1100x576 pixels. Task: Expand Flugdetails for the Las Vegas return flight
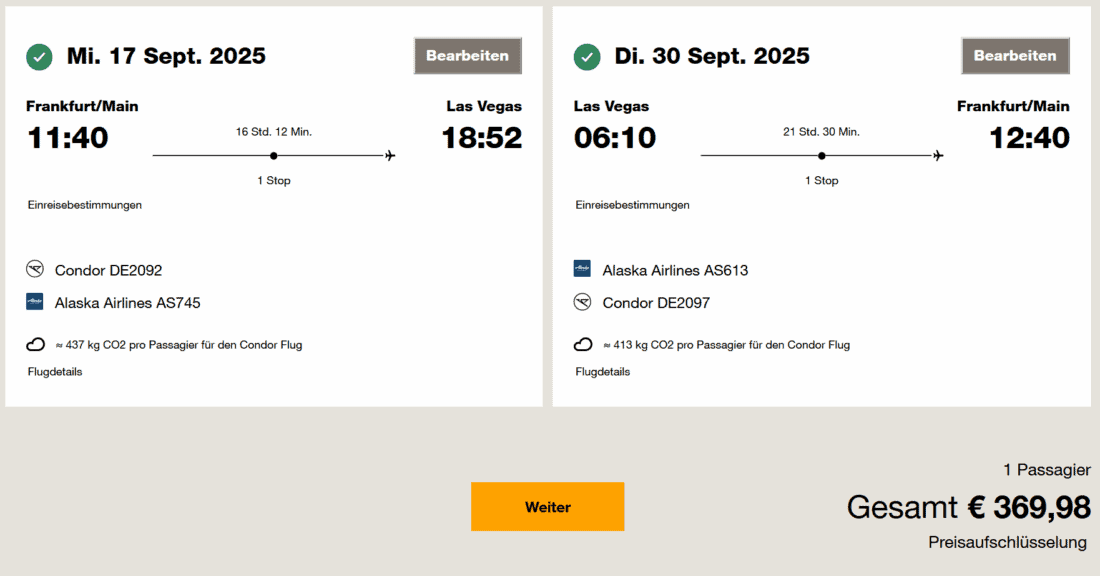tap(602, 372)
